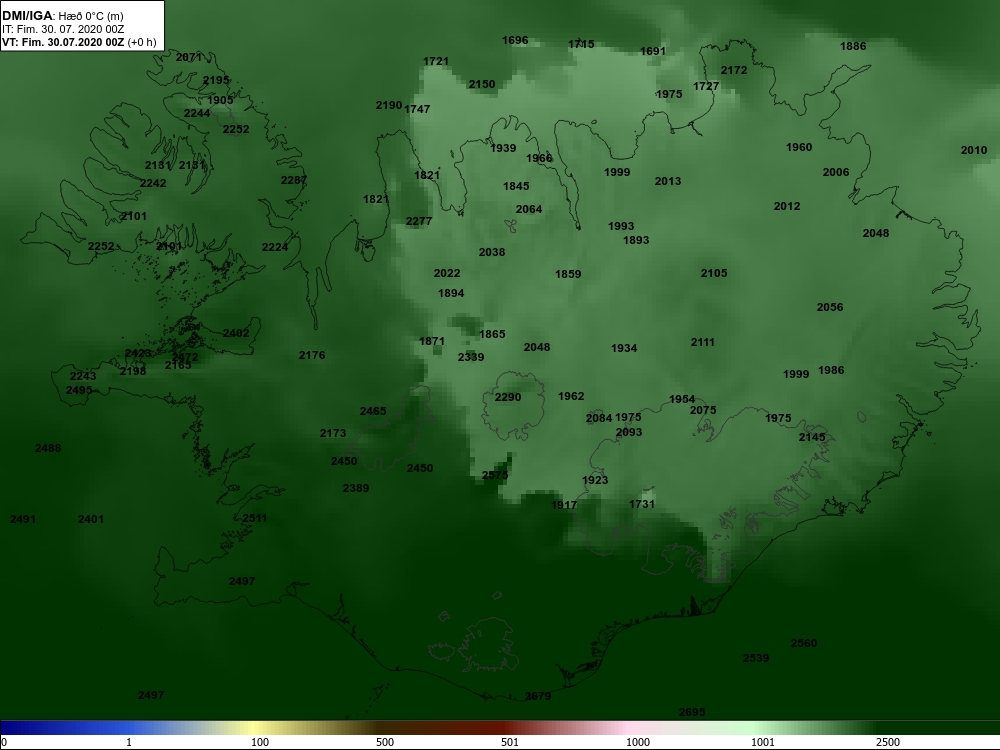This screenshot has height=750, width=1000.
Task: Click the 1715 height label
Action: tap(581, 44)
